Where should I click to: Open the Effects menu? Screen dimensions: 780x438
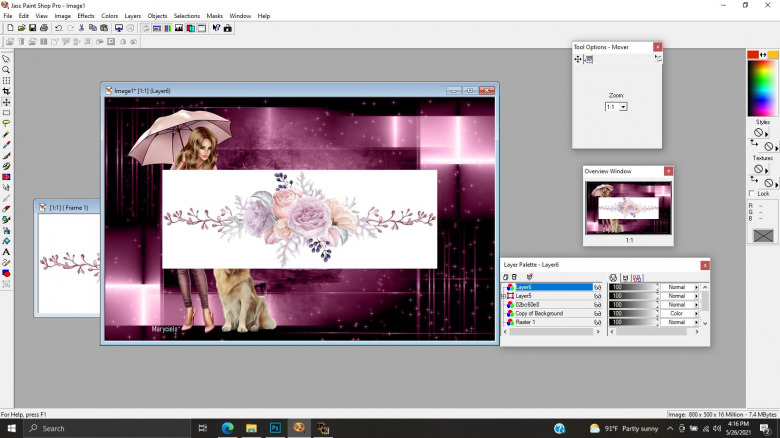86,16
